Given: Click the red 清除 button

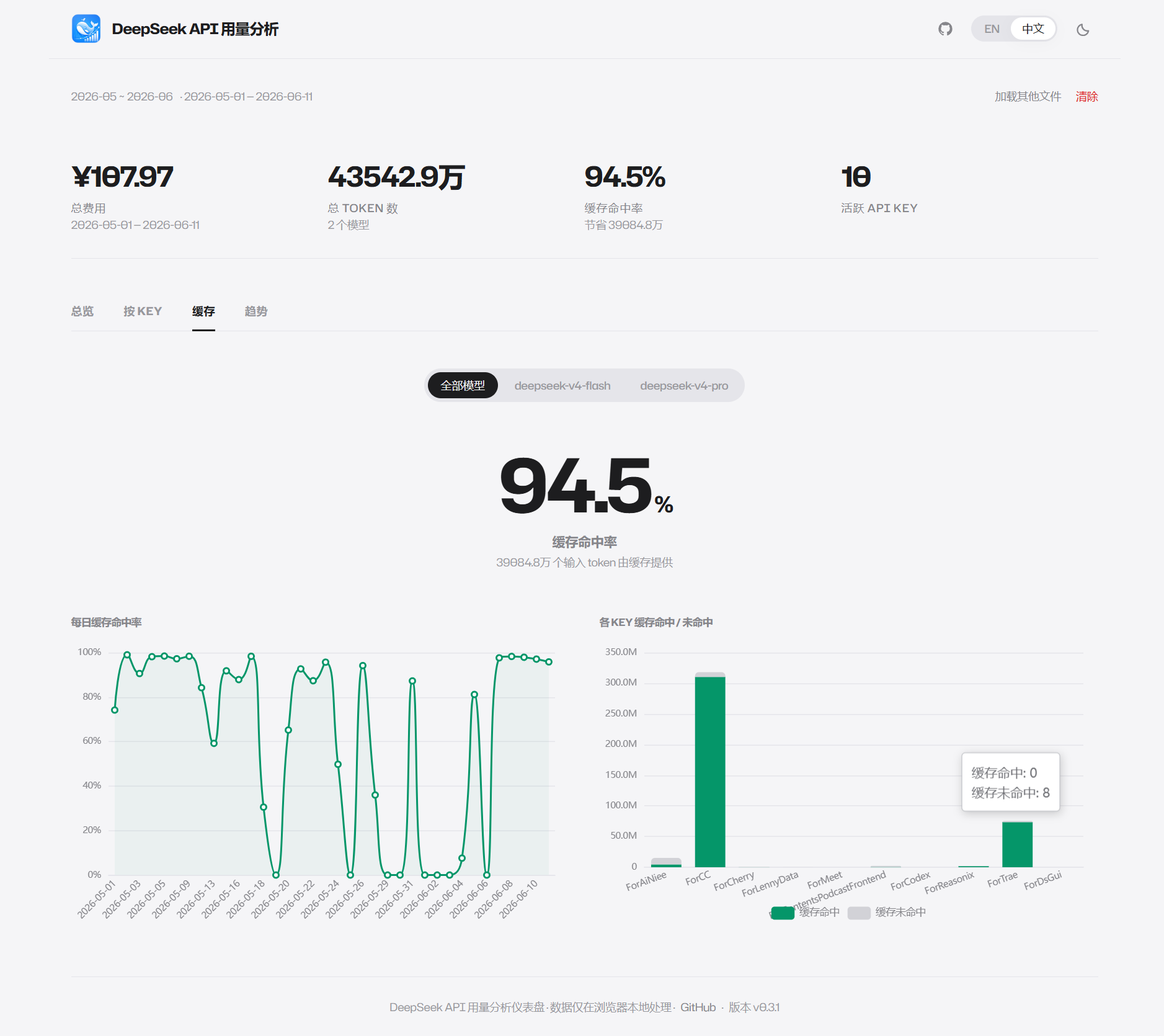Looking at the screenshot, I should (x=1087, y=97).
